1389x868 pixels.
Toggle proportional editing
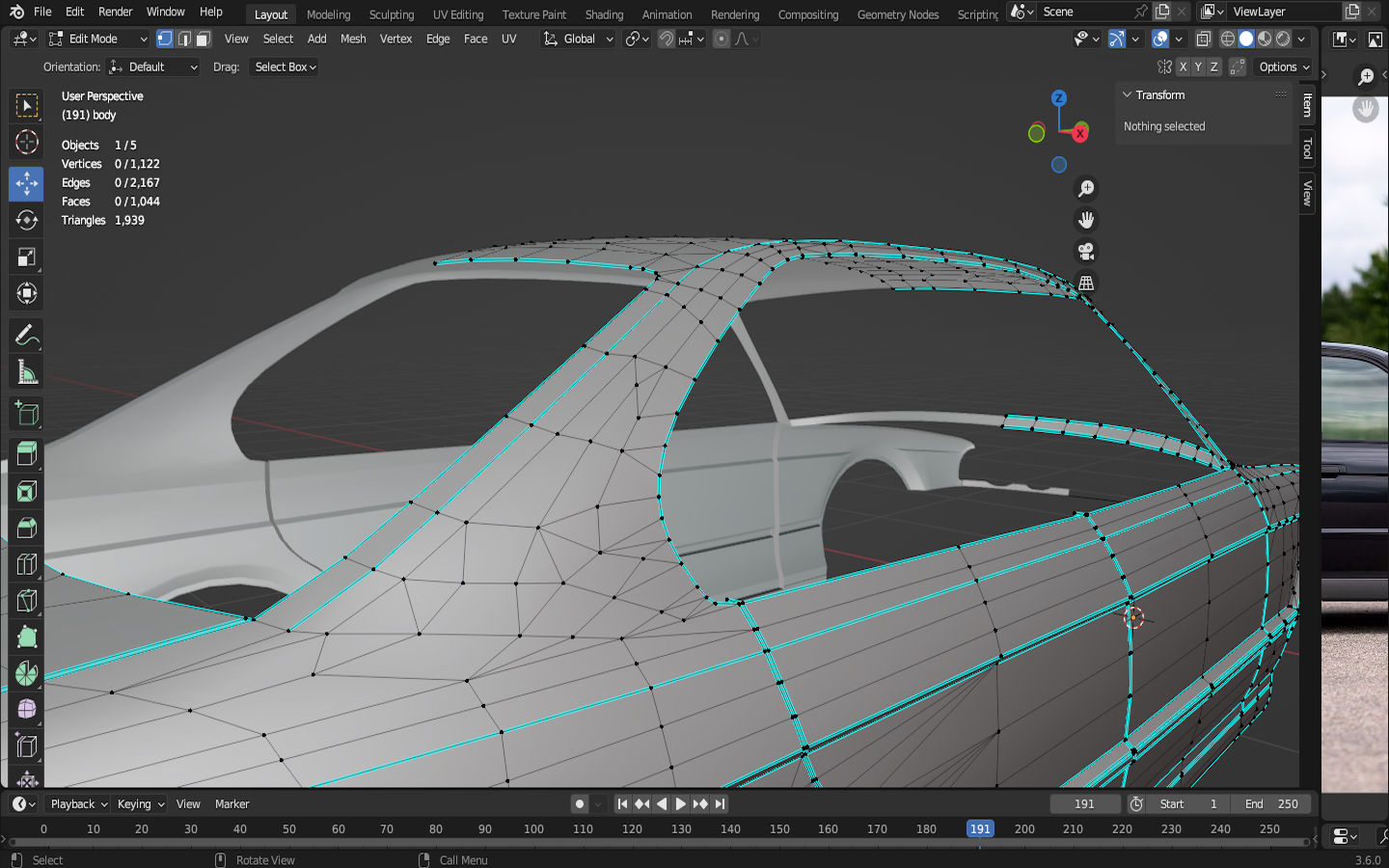(x=722, y=39)
